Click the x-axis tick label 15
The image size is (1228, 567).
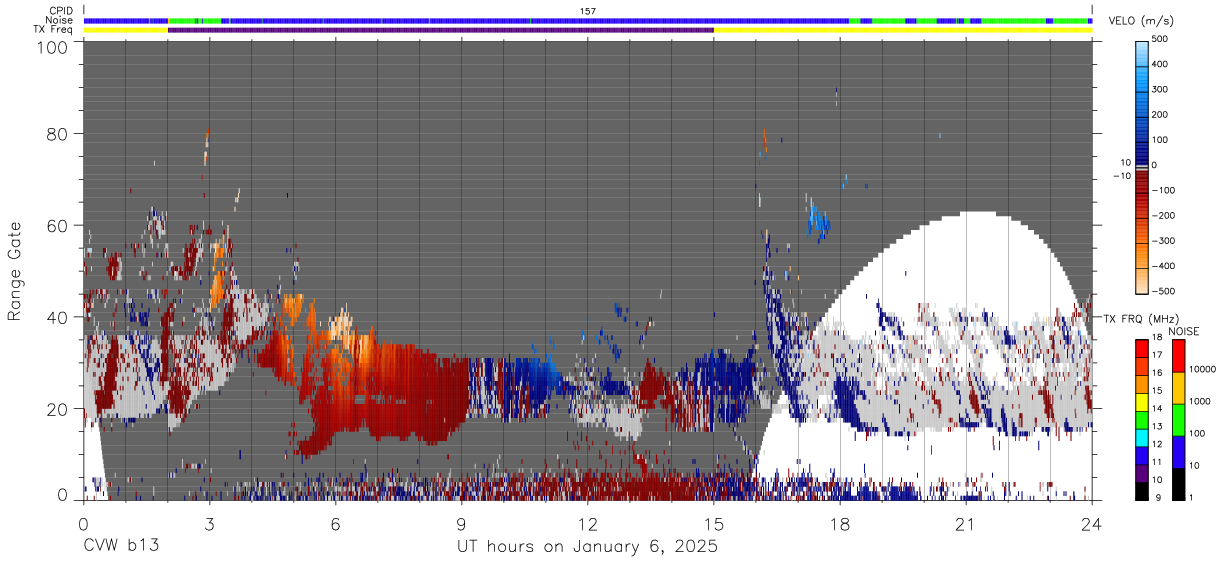[714, 523]
